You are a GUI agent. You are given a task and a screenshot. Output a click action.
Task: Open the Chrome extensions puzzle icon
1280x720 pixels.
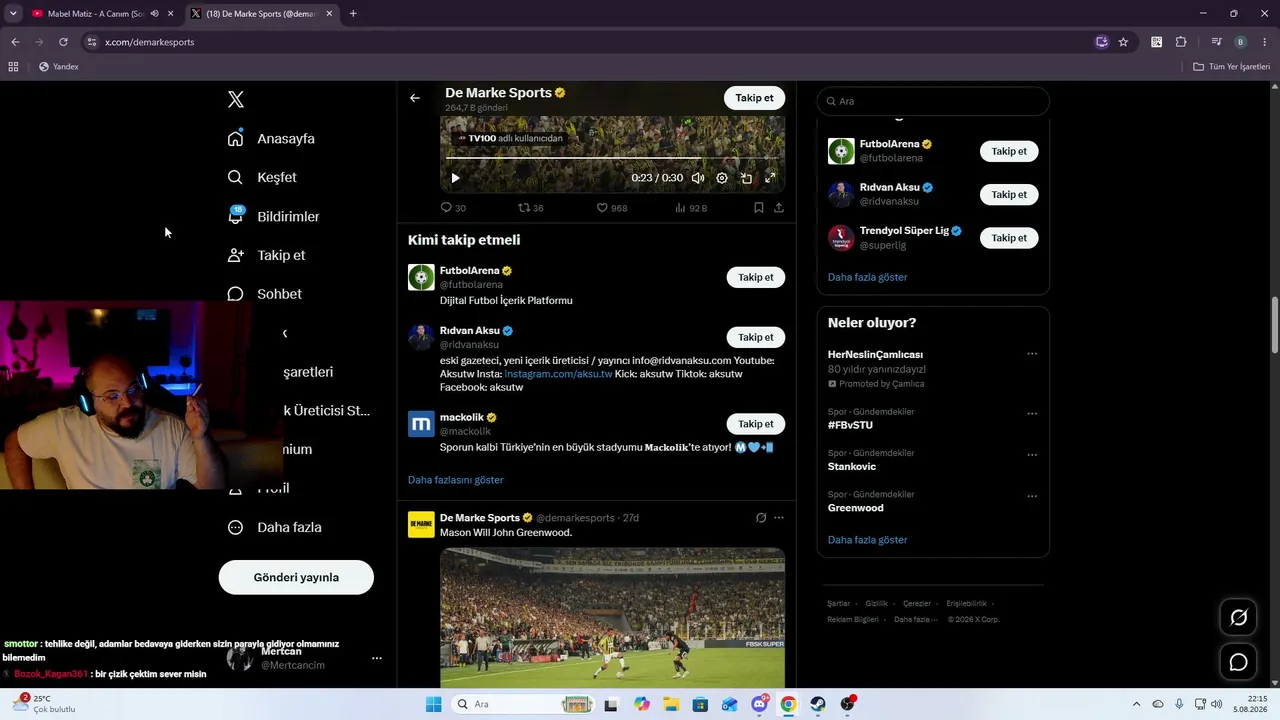(1181, 42)
